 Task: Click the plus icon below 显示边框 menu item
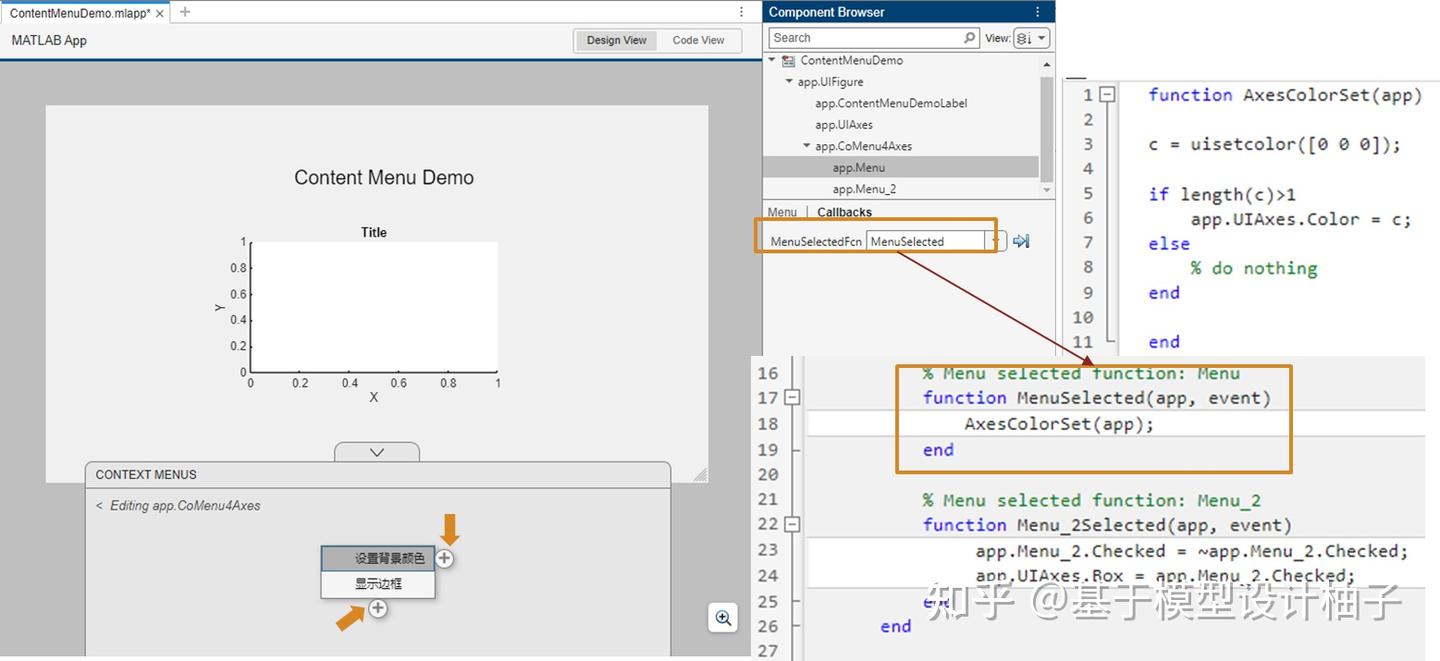pos(377,608)
